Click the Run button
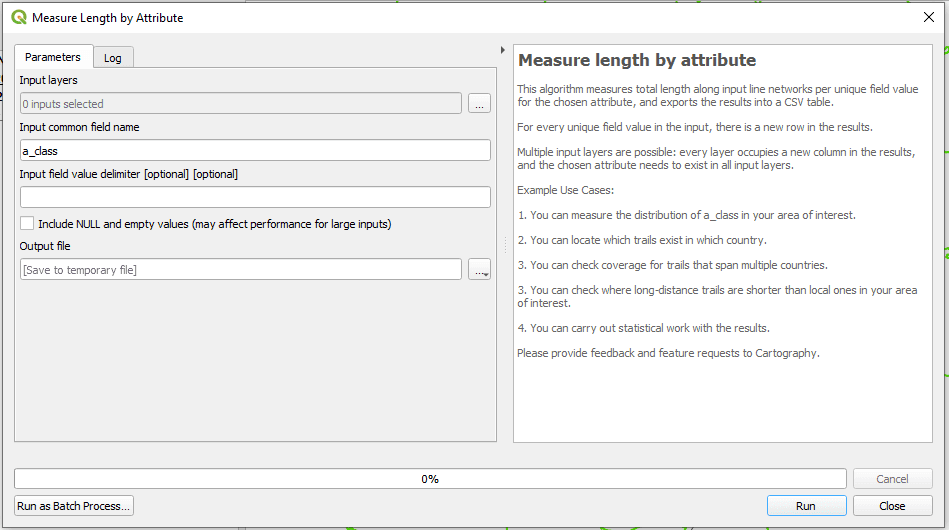 [x=806, y=506]
